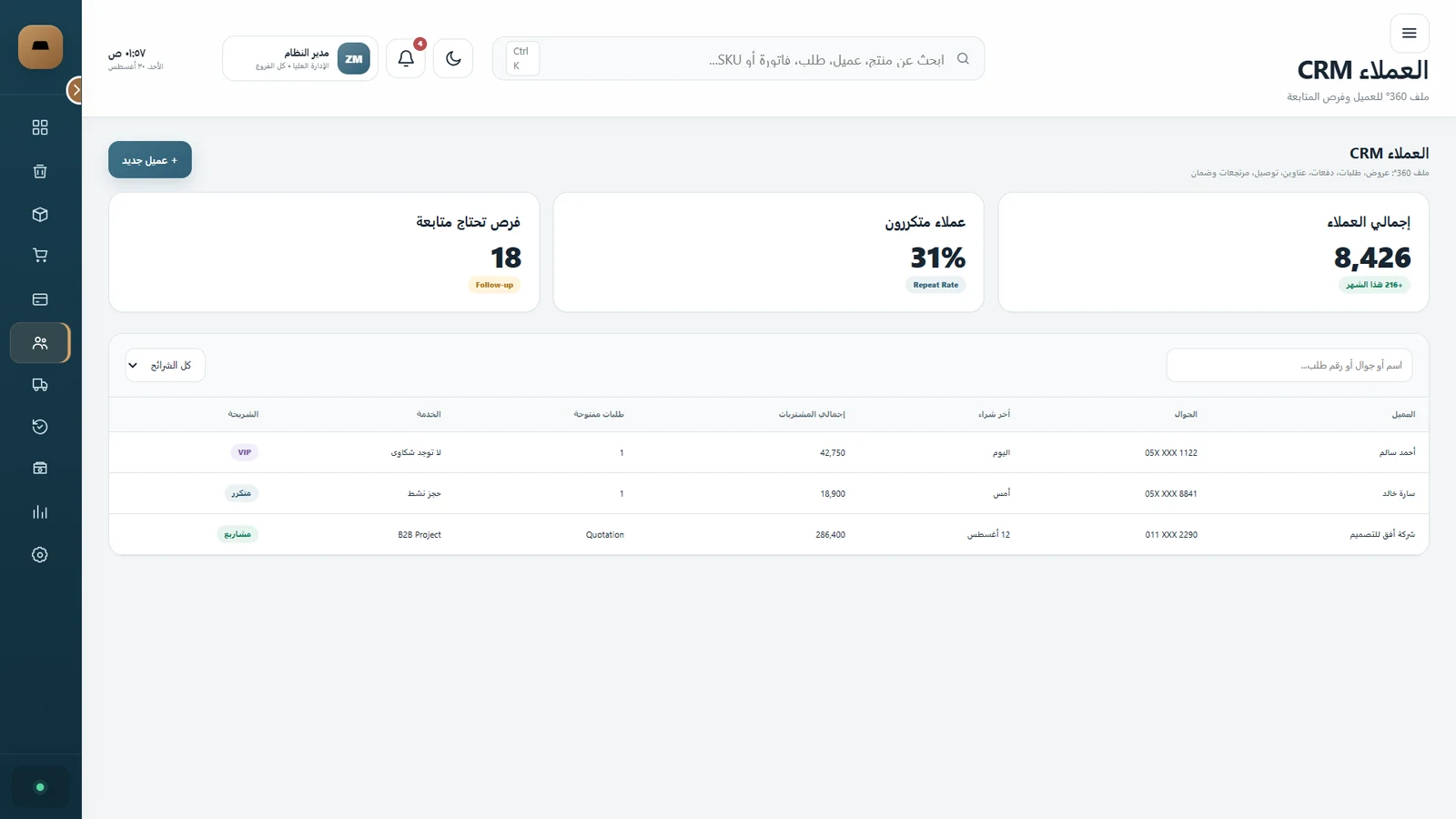Click the ZM avatar badge
The width and height of the screenshot is (1456, 819).
[x=354, y=59]
